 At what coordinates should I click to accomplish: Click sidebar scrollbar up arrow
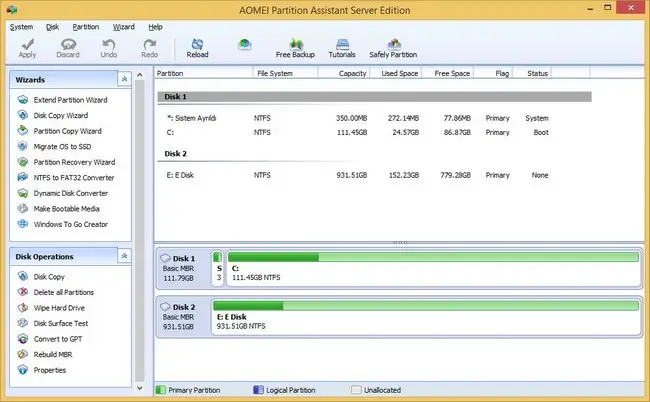point(140,75)
